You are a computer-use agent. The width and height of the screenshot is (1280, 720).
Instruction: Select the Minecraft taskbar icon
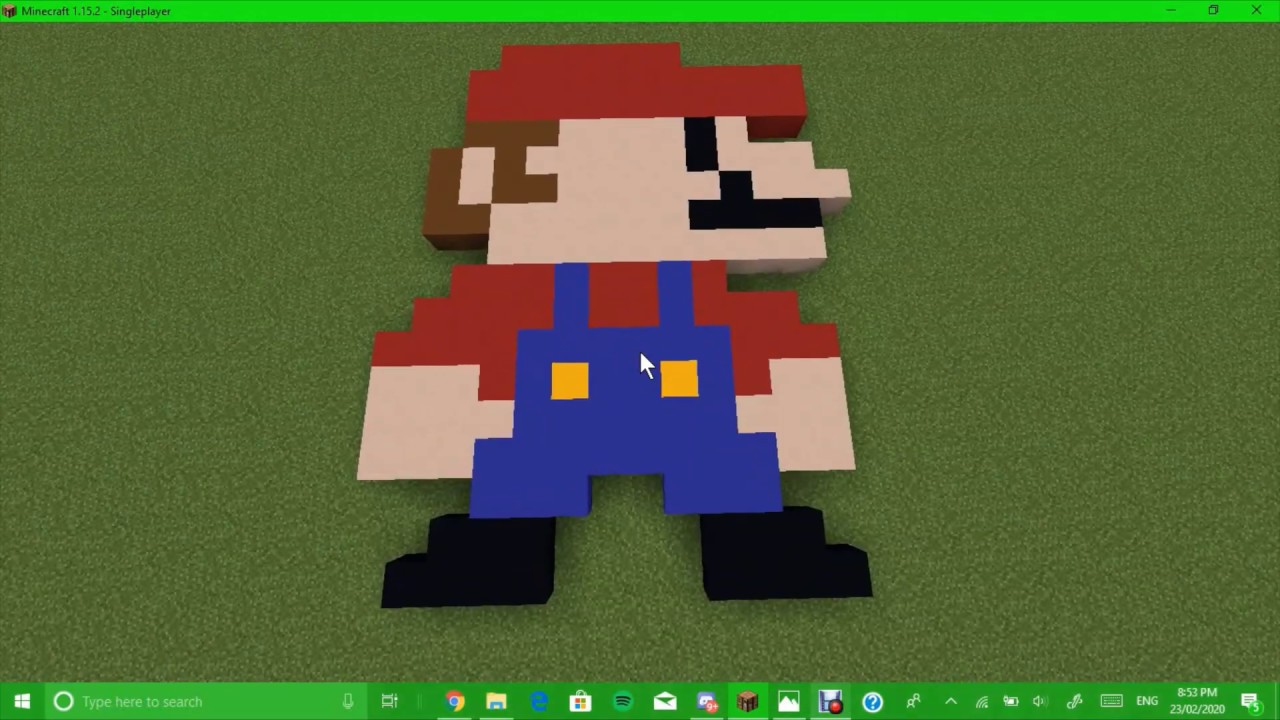pos(747,701)
